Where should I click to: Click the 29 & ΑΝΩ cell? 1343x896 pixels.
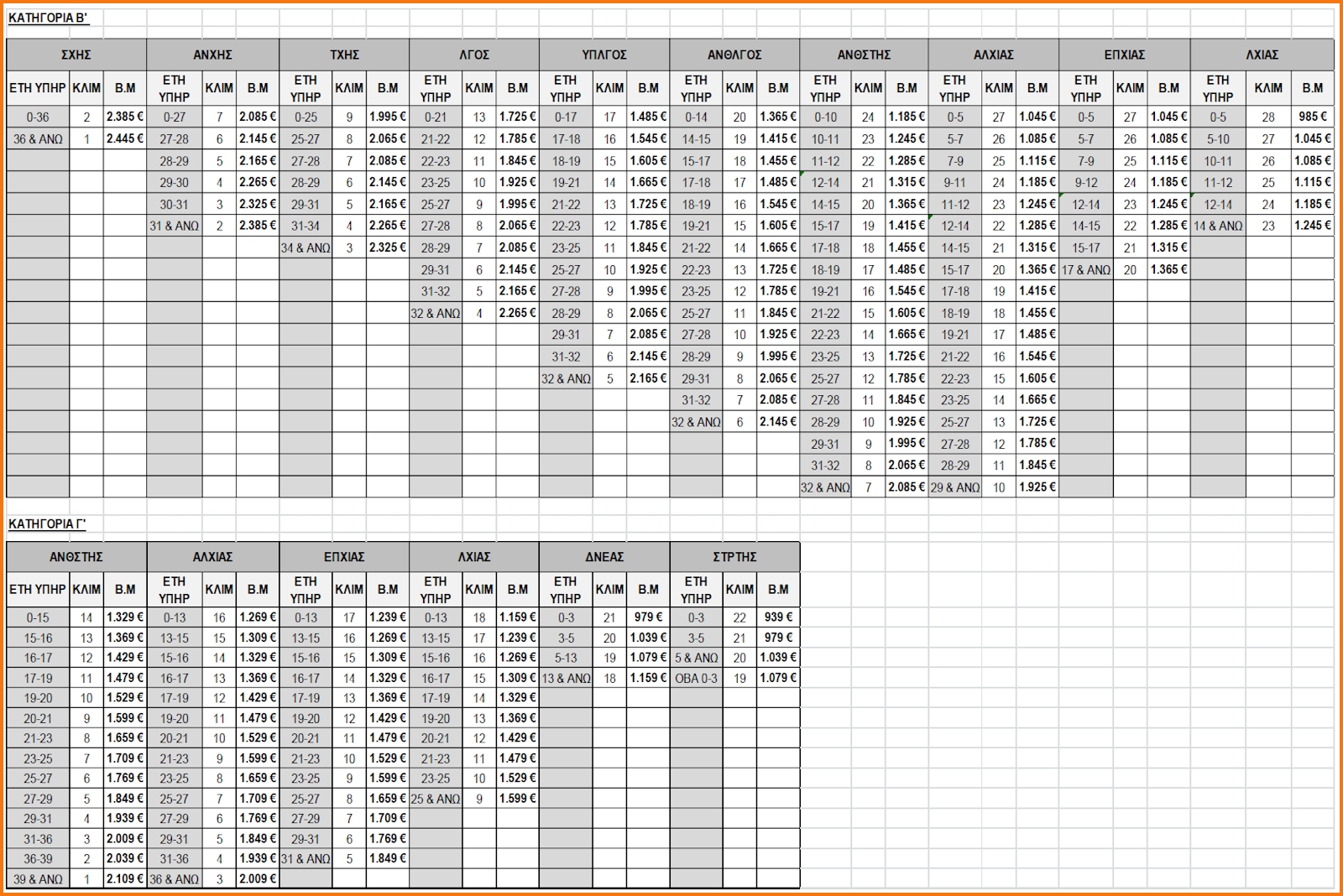click(954, 487)
